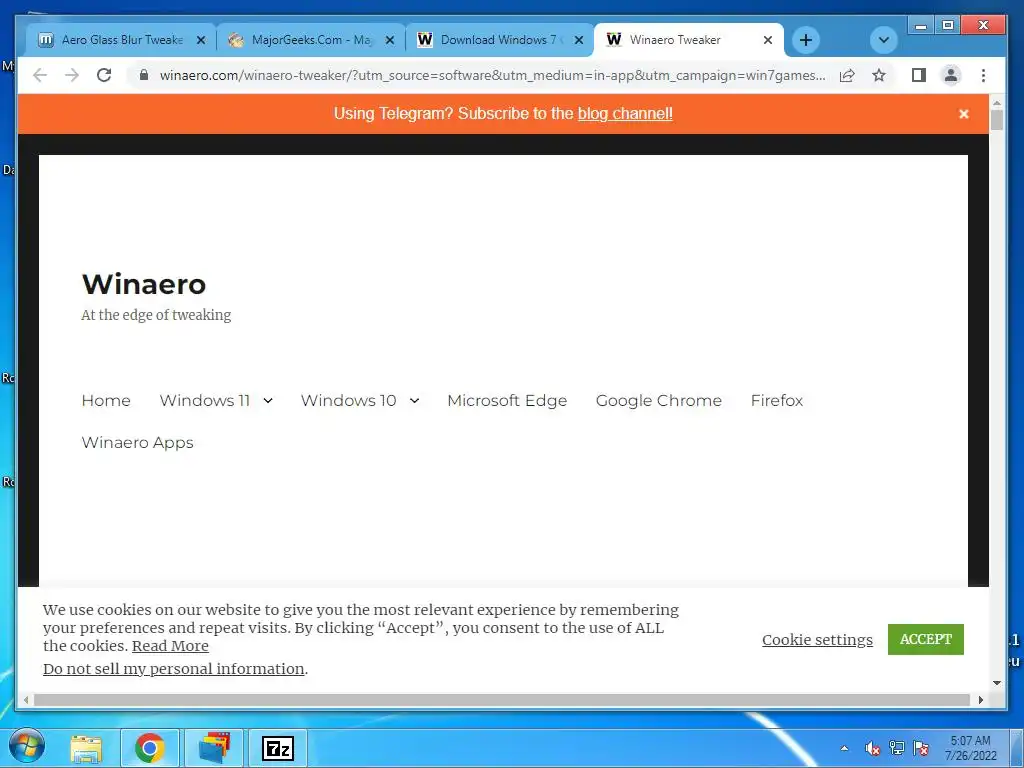Image resolution: width=1024 pixels, height=768 pixels.
Task: Switch to the MajorGeeks.Com tab
Action: point(310,40)
